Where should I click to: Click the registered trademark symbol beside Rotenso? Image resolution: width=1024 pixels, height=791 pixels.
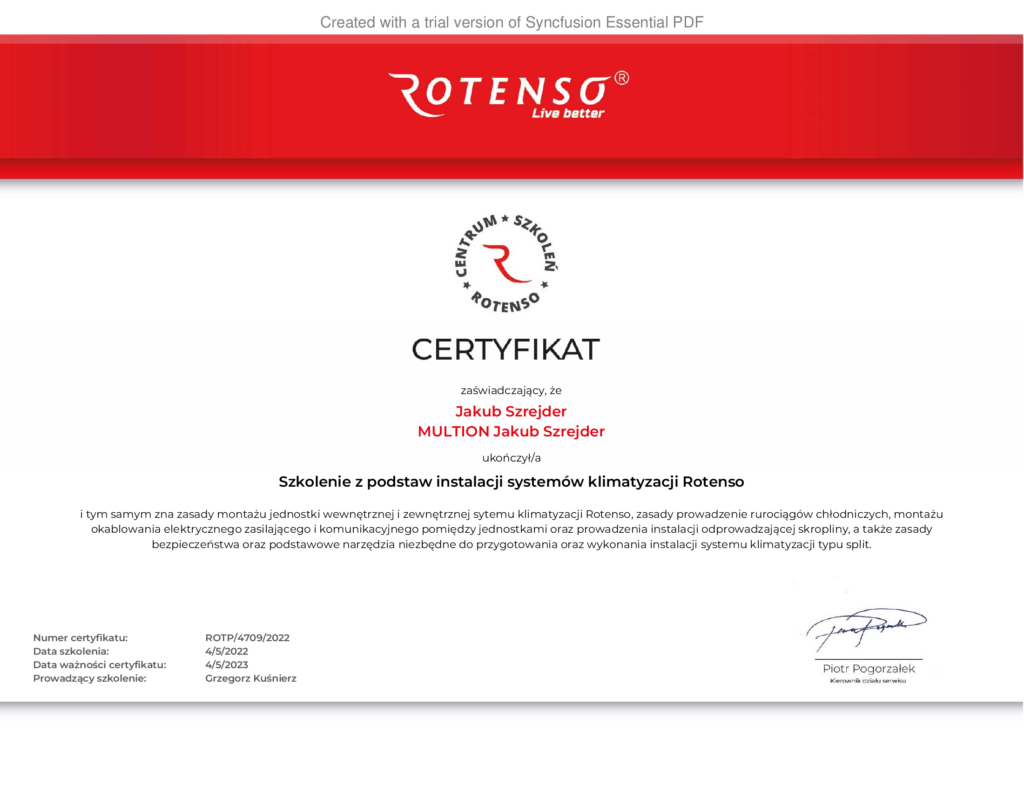[x=621, y=78]
